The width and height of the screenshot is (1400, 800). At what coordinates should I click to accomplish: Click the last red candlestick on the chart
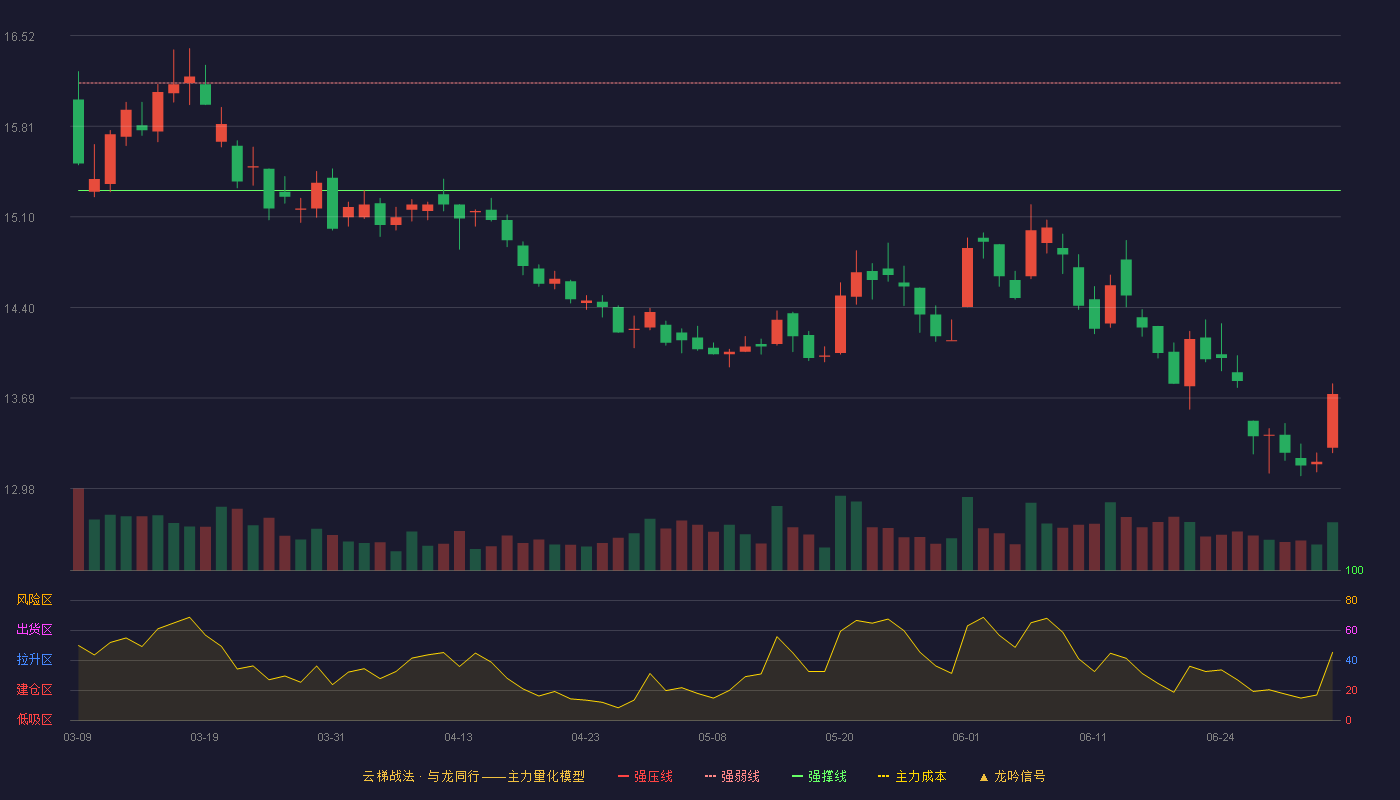point(1332,420)
